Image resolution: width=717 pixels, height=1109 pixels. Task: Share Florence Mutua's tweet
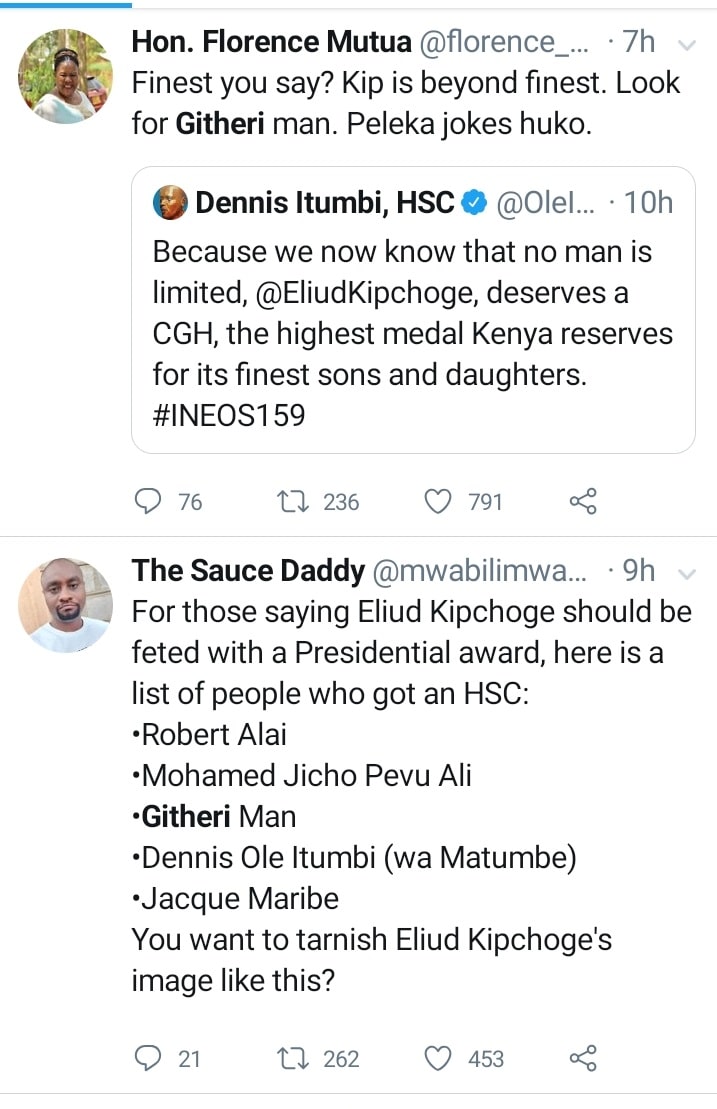(583, 501)
